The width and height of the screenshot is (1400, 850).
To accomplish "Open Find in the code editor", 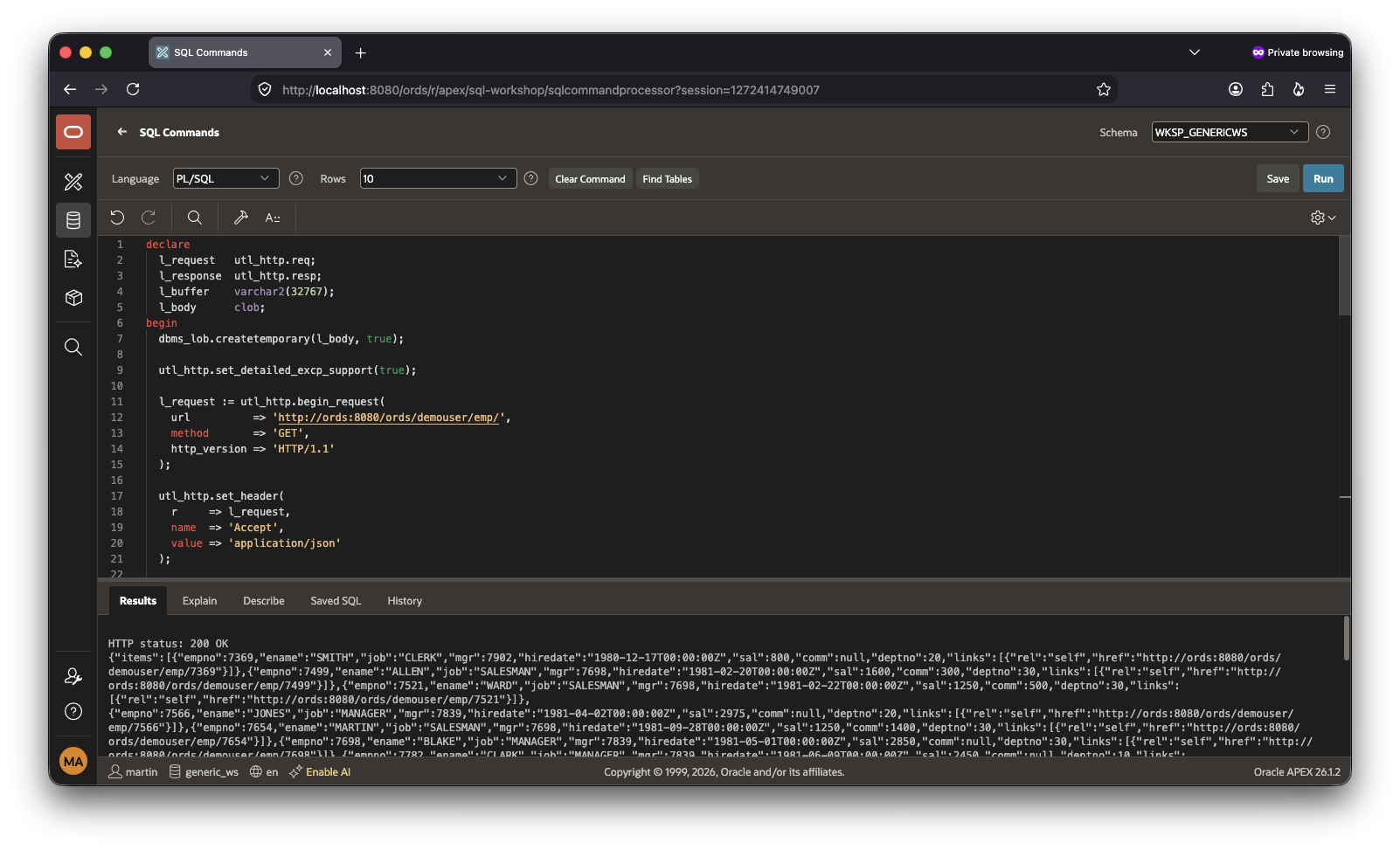I will click(x=195, y=218).
